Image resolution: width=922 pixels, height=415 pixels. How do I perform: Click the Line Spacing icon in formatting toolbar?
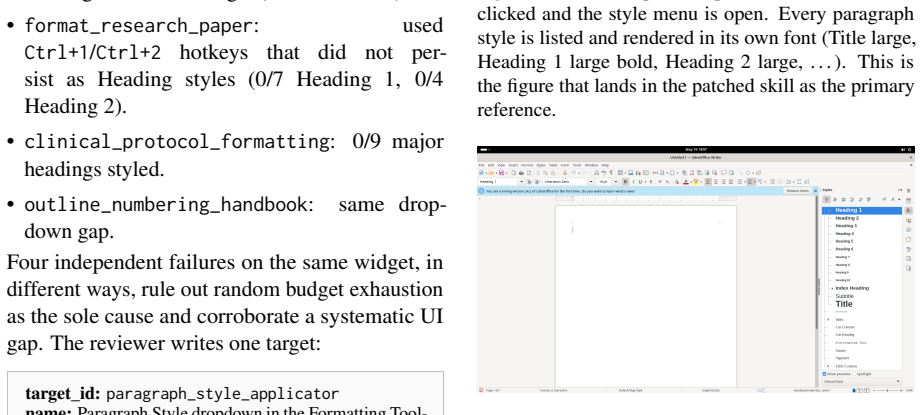coord(788,182)
